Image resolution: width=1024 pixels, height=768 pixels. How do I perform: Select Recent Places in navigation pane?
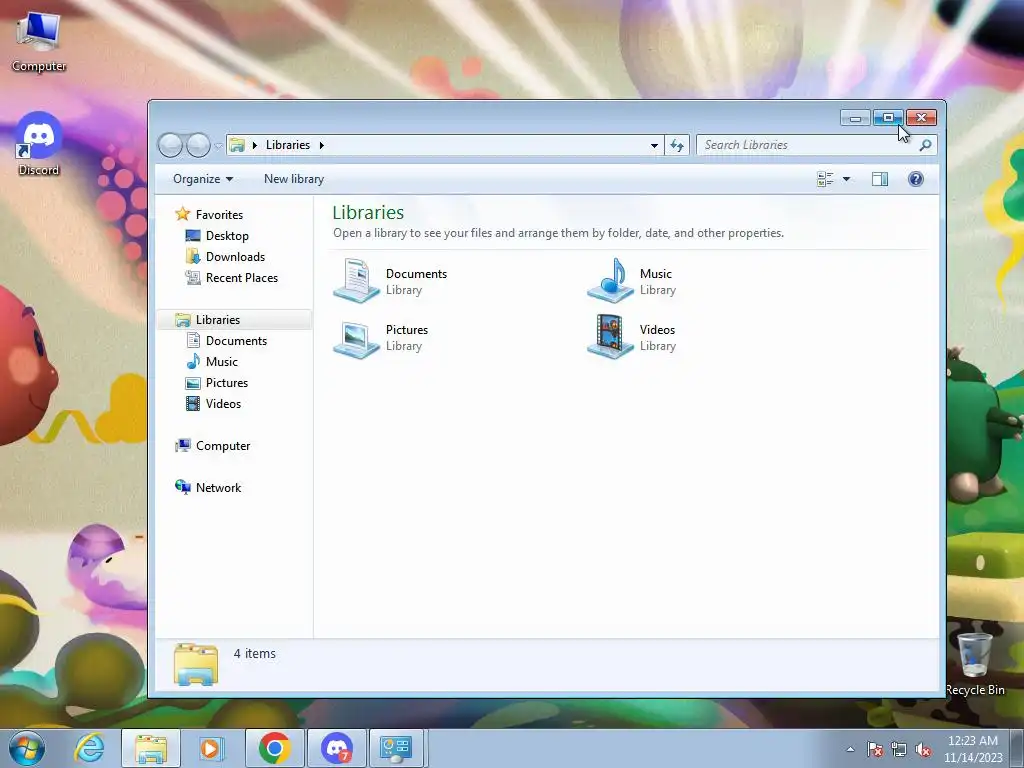(x=242, y=278)
